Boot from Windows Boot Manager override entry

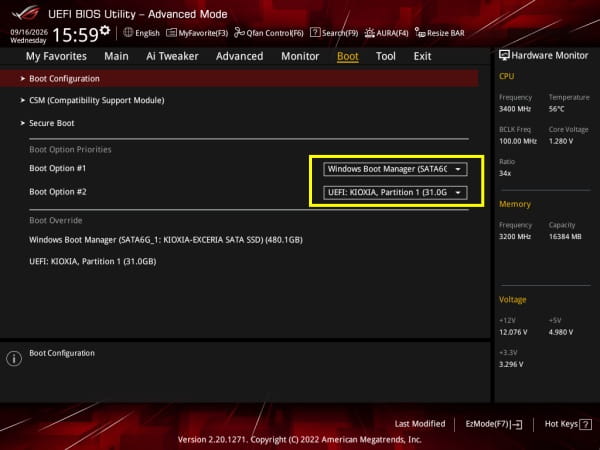tap(166, 240)
